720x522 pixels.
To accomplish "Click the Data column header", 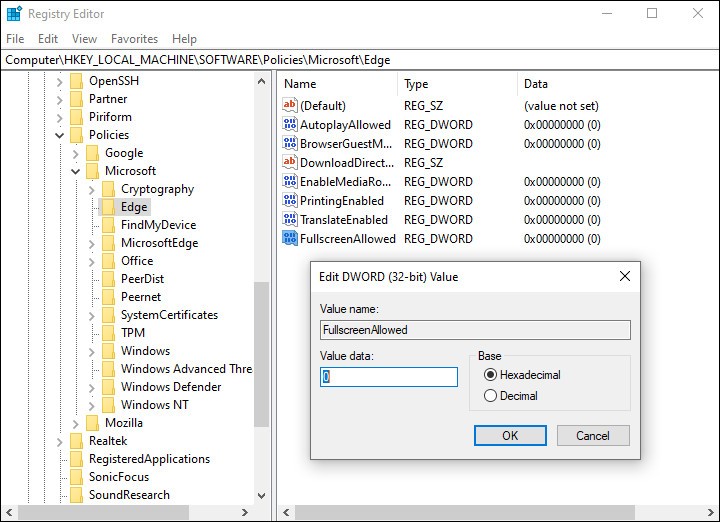I will 619,84.
